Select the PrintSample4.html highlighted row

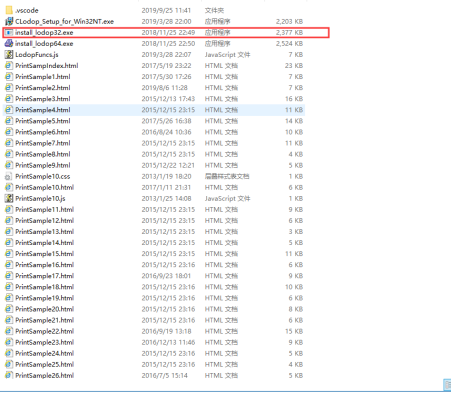pyautogui.click(x=154, y=110)
